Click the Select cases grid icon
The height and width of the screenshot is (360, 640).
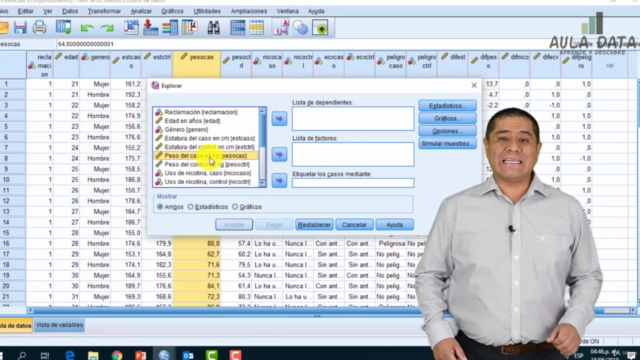tap(257, 28)
